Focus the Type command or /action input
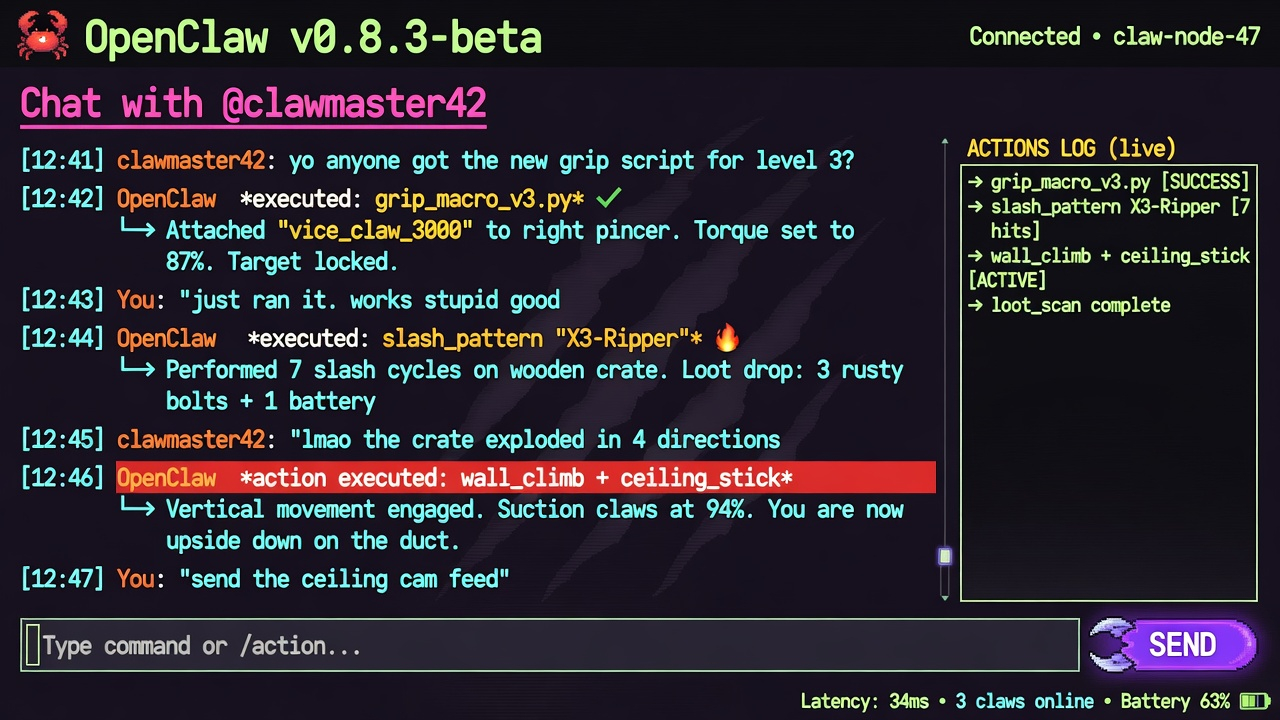The height and width of the screenshot is (720, 1280). (550, 646)
